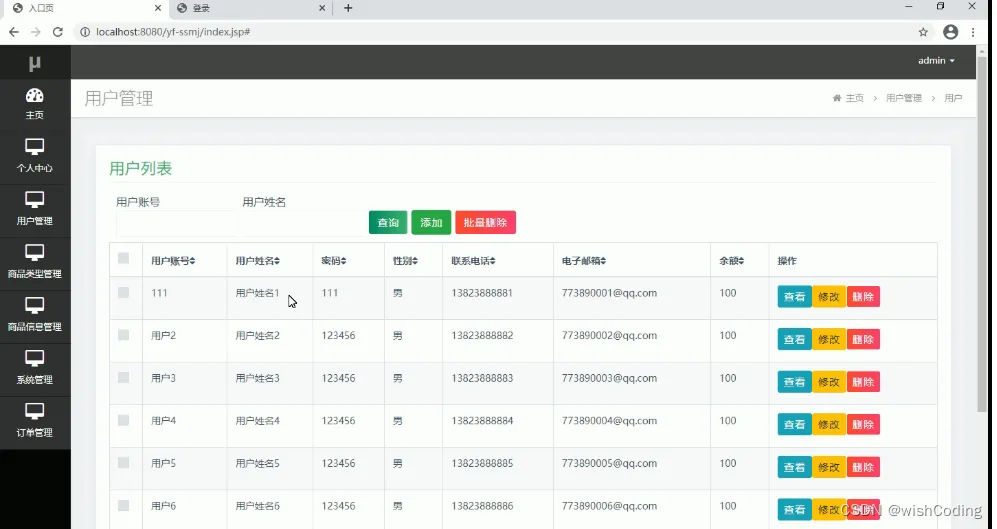Image resolution: width=997 pixels, height=529 pixels.
Task: Click the red 批量删除 button
Action: point(485,223)
